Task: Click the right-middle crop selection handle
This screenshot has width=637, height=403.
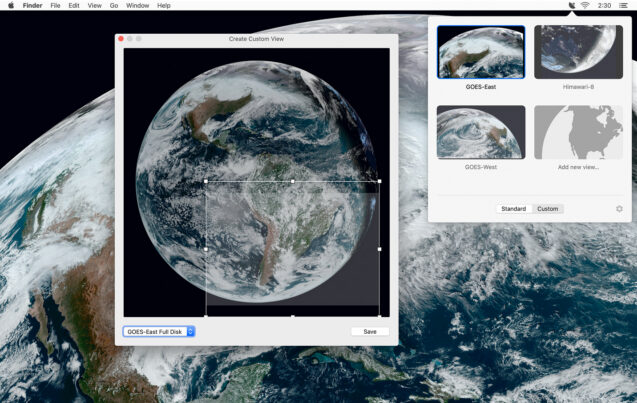Action: tap(379, 249)
